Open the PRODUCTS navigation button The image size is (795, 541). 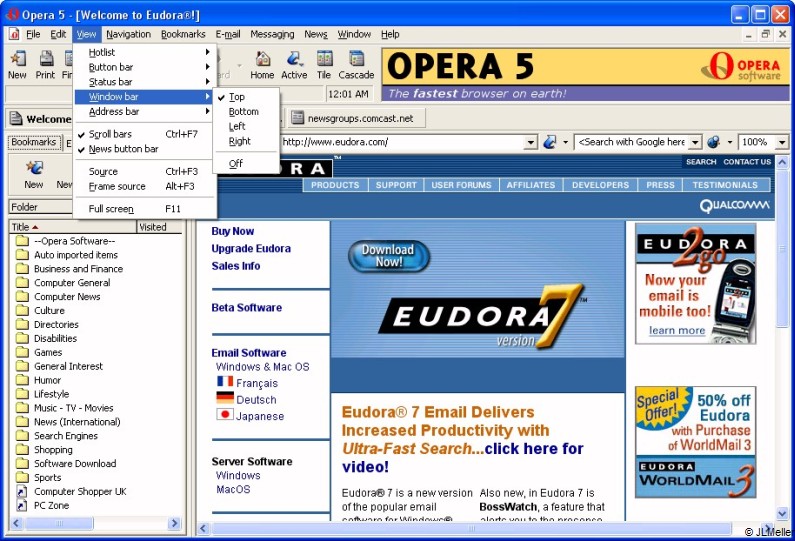[x=335, y=185]
